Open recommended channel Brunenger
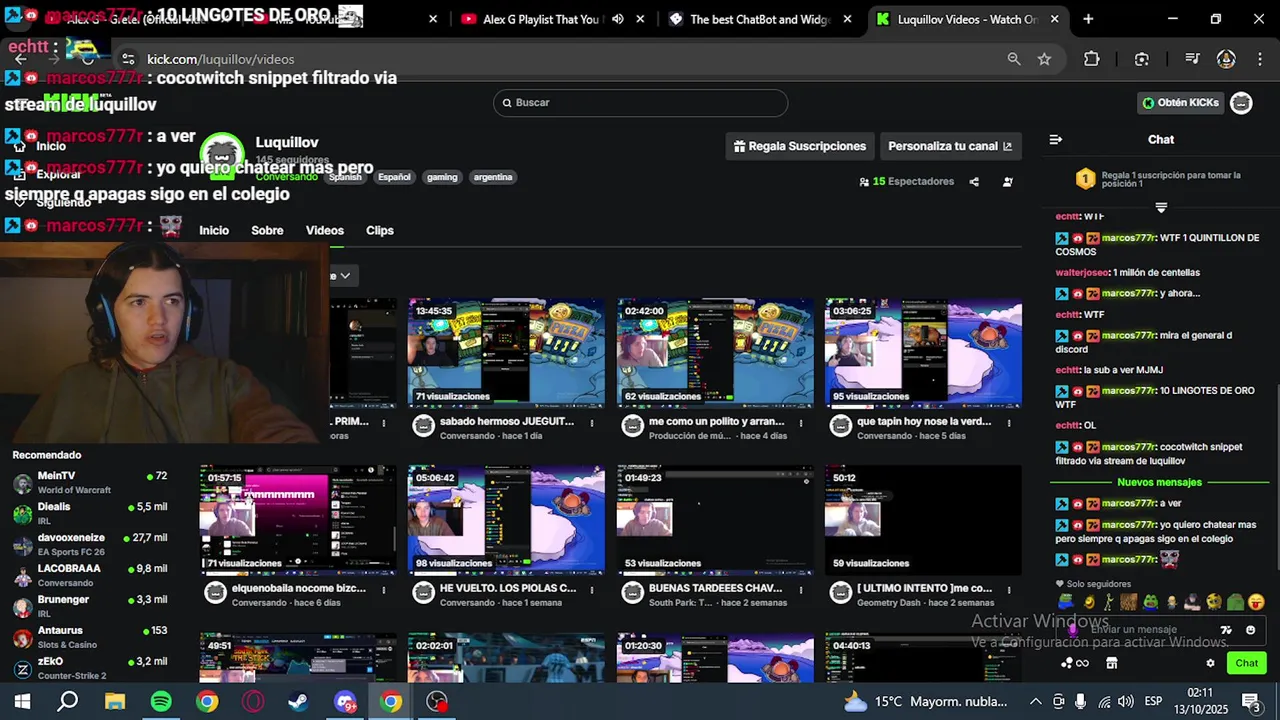 click(x=90, y=607)
